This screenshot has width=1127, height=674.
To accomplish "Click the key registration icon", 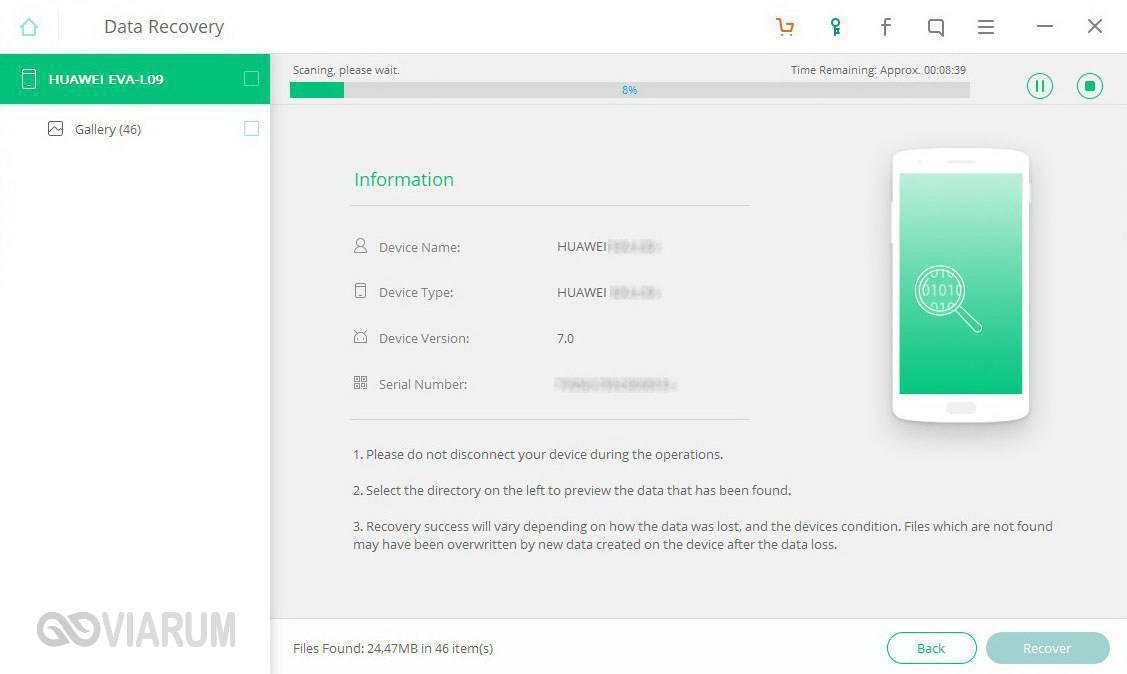I will 835,27.
